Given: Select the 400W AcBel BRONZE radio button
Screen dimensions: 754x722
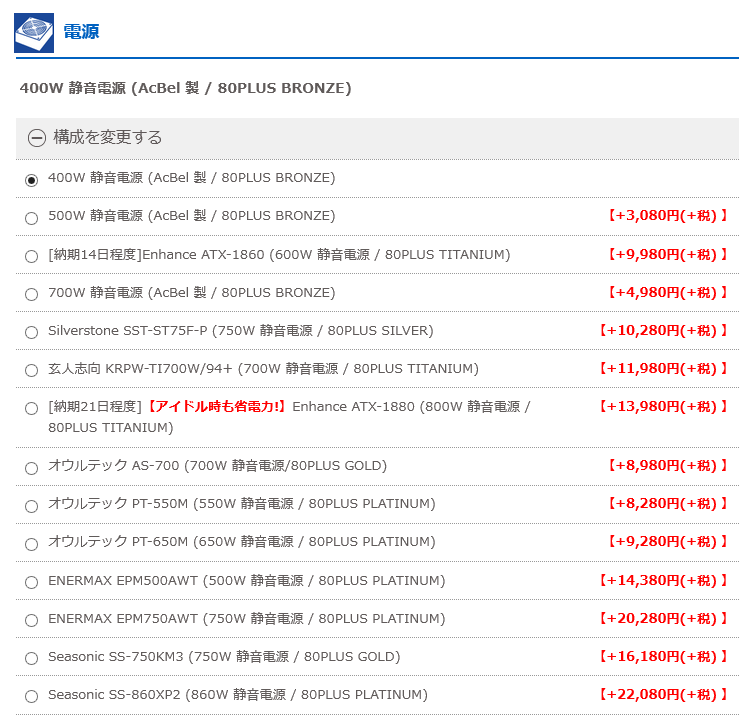Looking at the screenshot, I should 31,180.
